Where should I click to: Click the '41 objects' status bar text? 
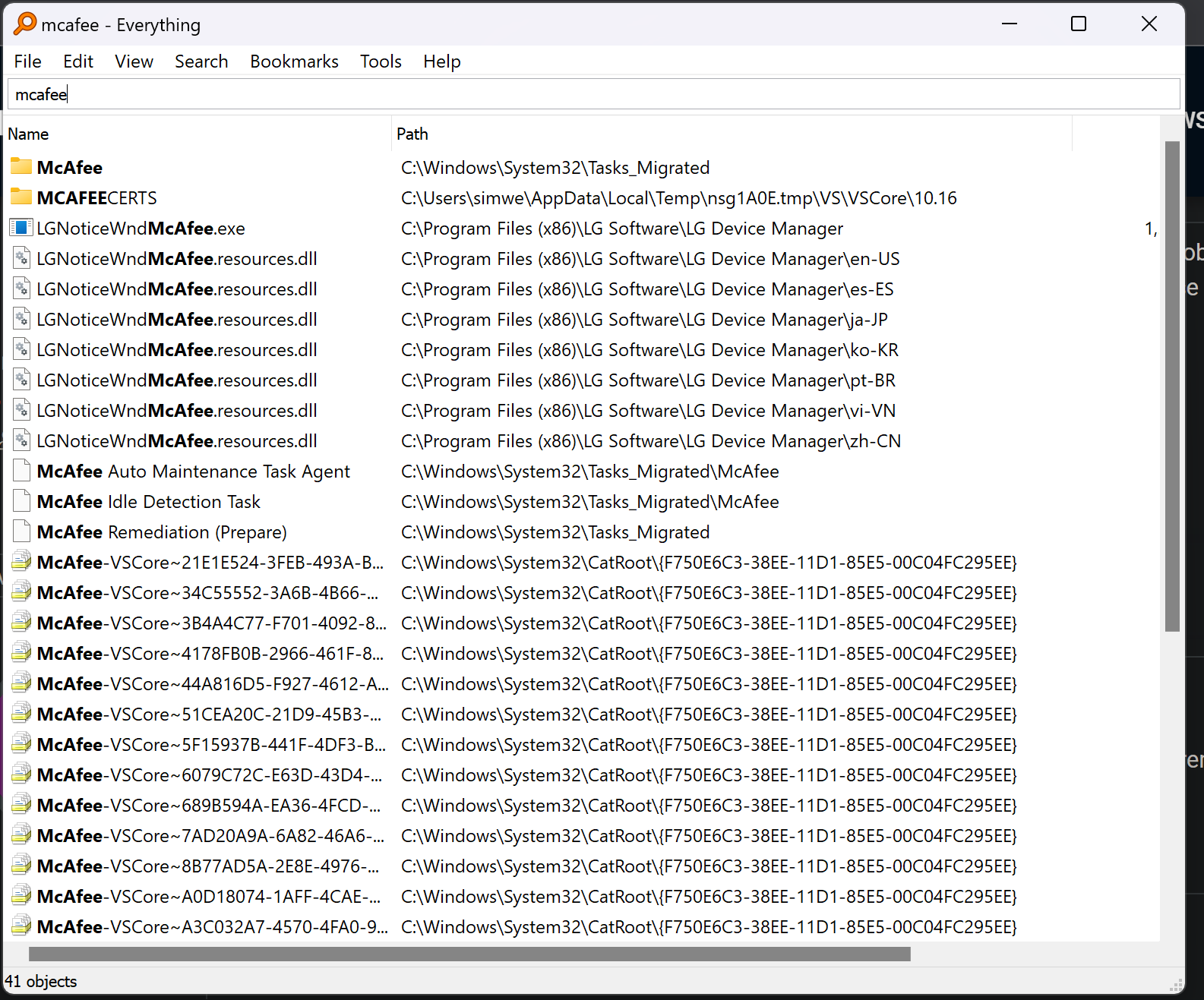[41, 981]
